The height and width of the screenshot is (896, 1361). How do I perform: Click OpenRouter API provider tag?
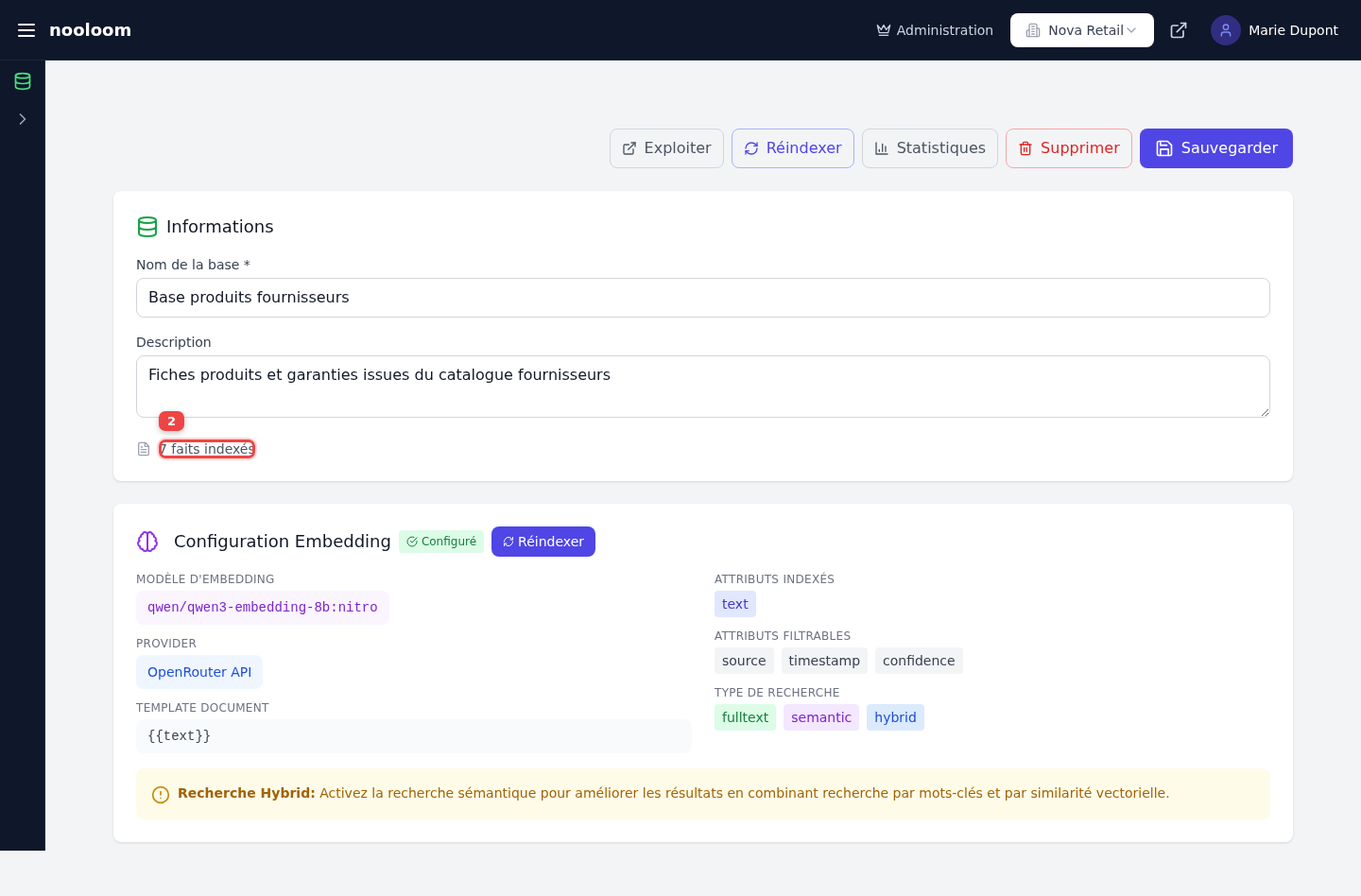tap(199, 672)
